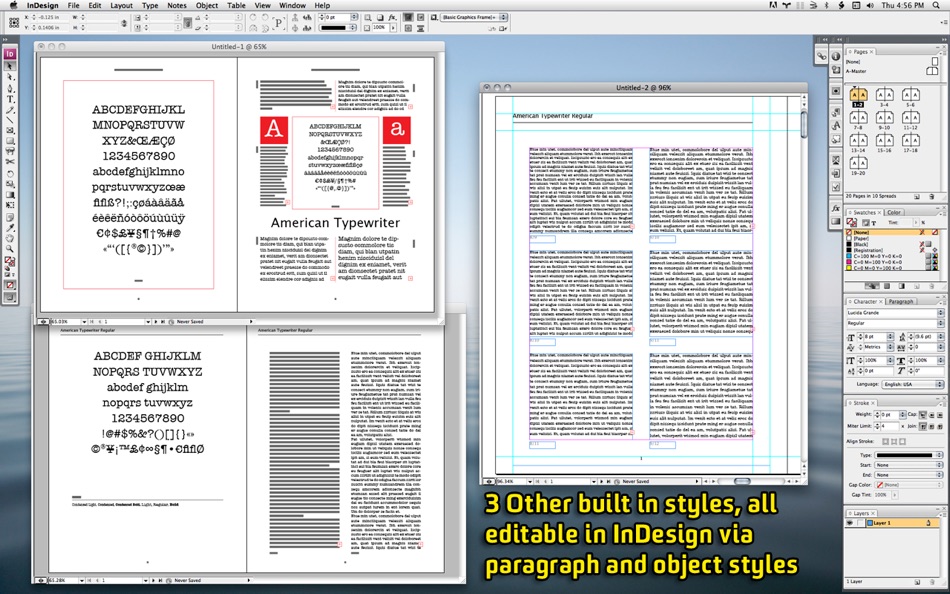Select round Cap option in Stroke panel
The image size is (950, 594).
tap(931, 415)
